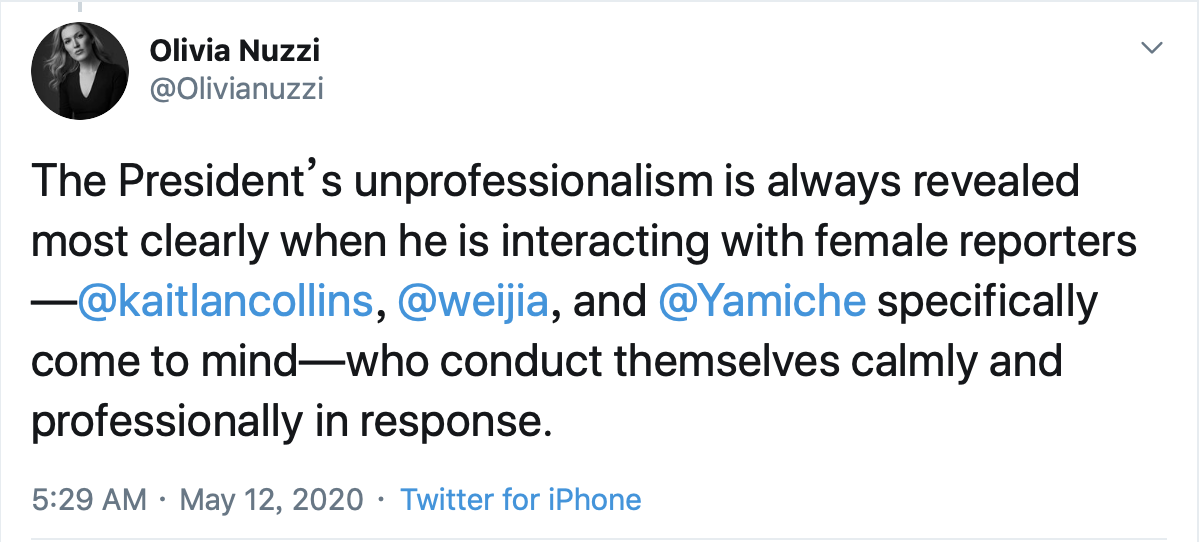
Task: Open the Olivia Nuzzi display name
Action: click(x=234, y=49)
